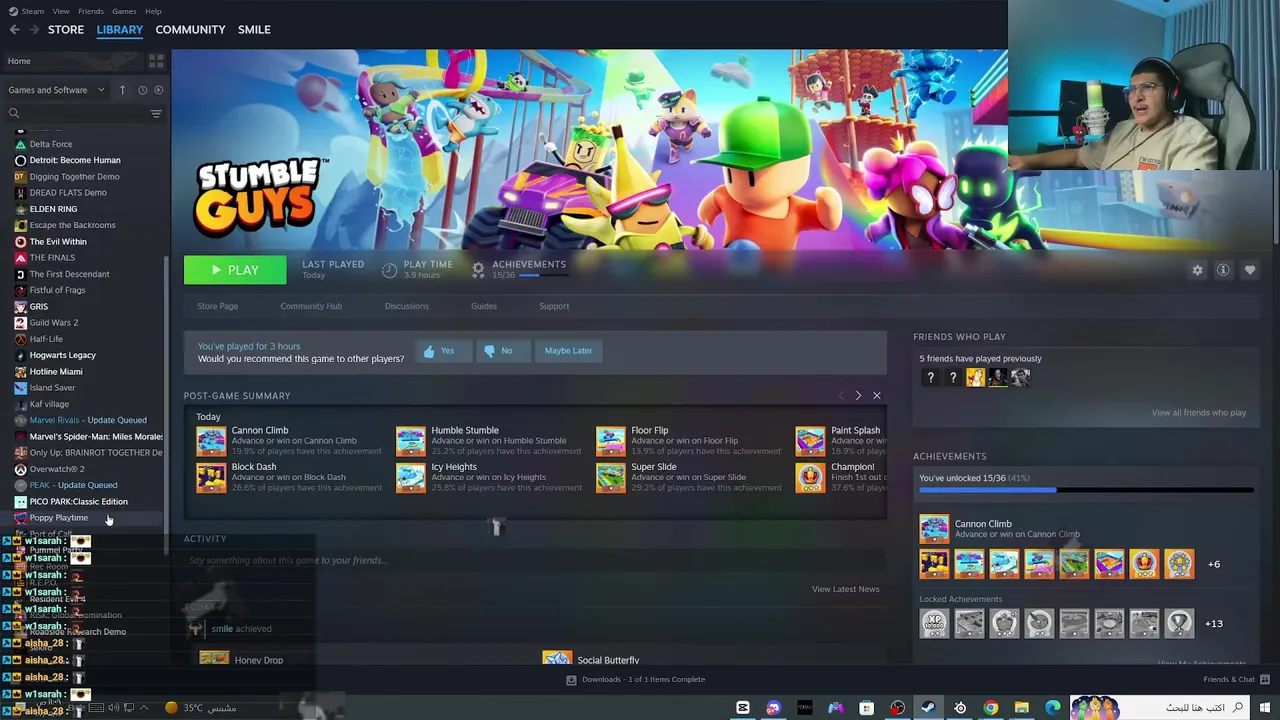The width and height of the screenshot is (1280, 720).
Task: Go to previous post-game summary page
Action: (x=840, y=396)
